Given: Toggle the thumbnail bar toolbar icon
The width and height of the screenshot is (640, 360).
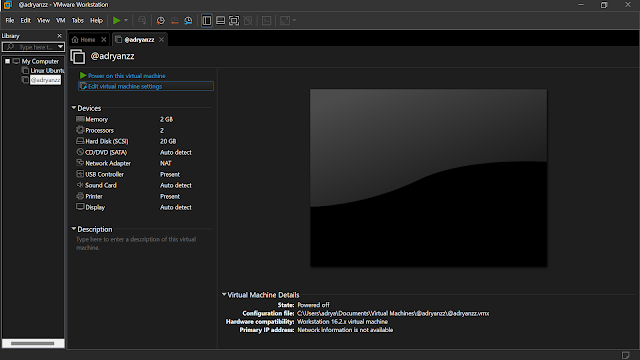Looking at the screenshot, I should 220,20.
